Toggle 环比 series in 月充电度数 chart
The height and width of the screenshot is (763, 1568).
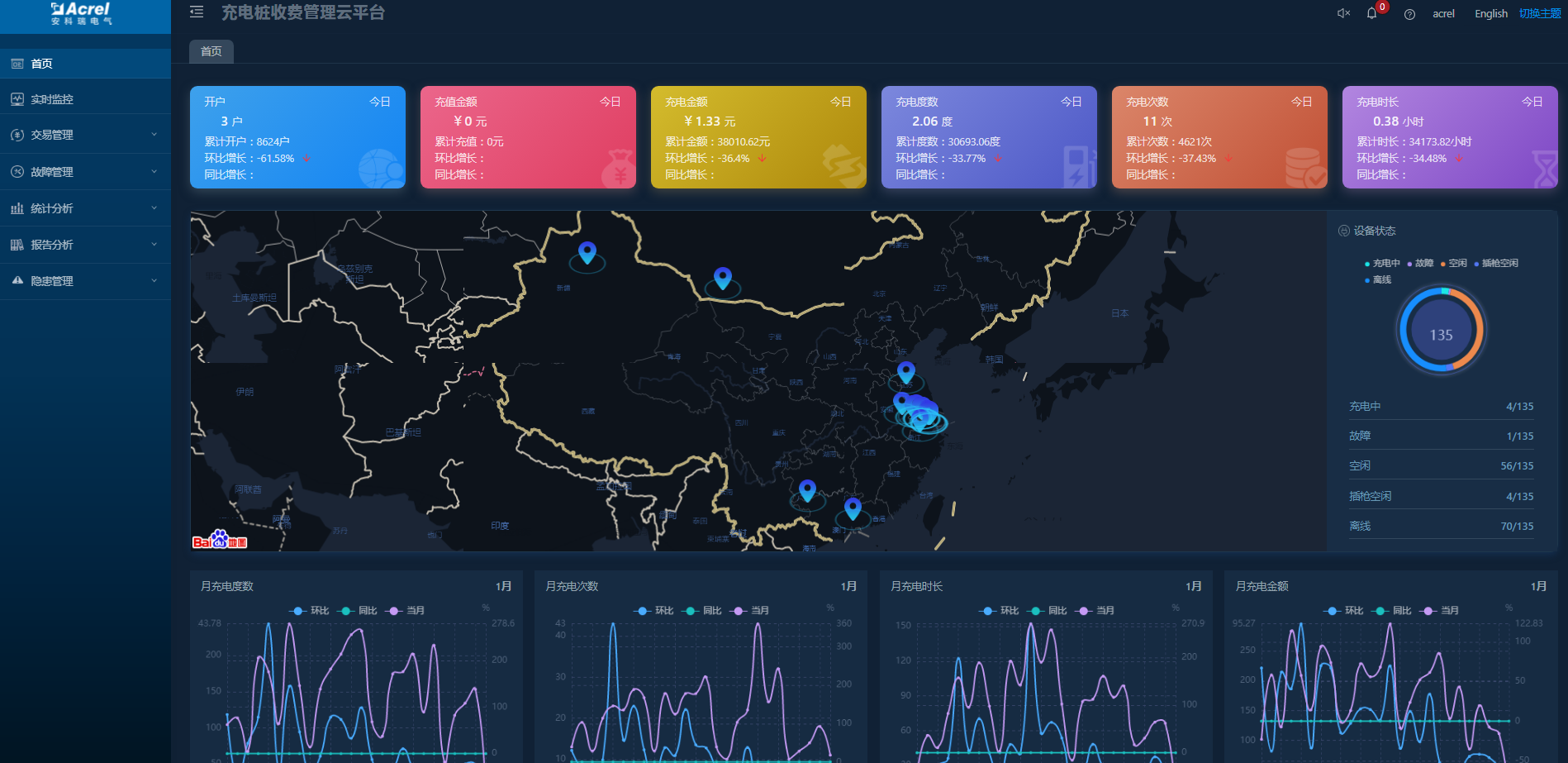click(310, 611)
